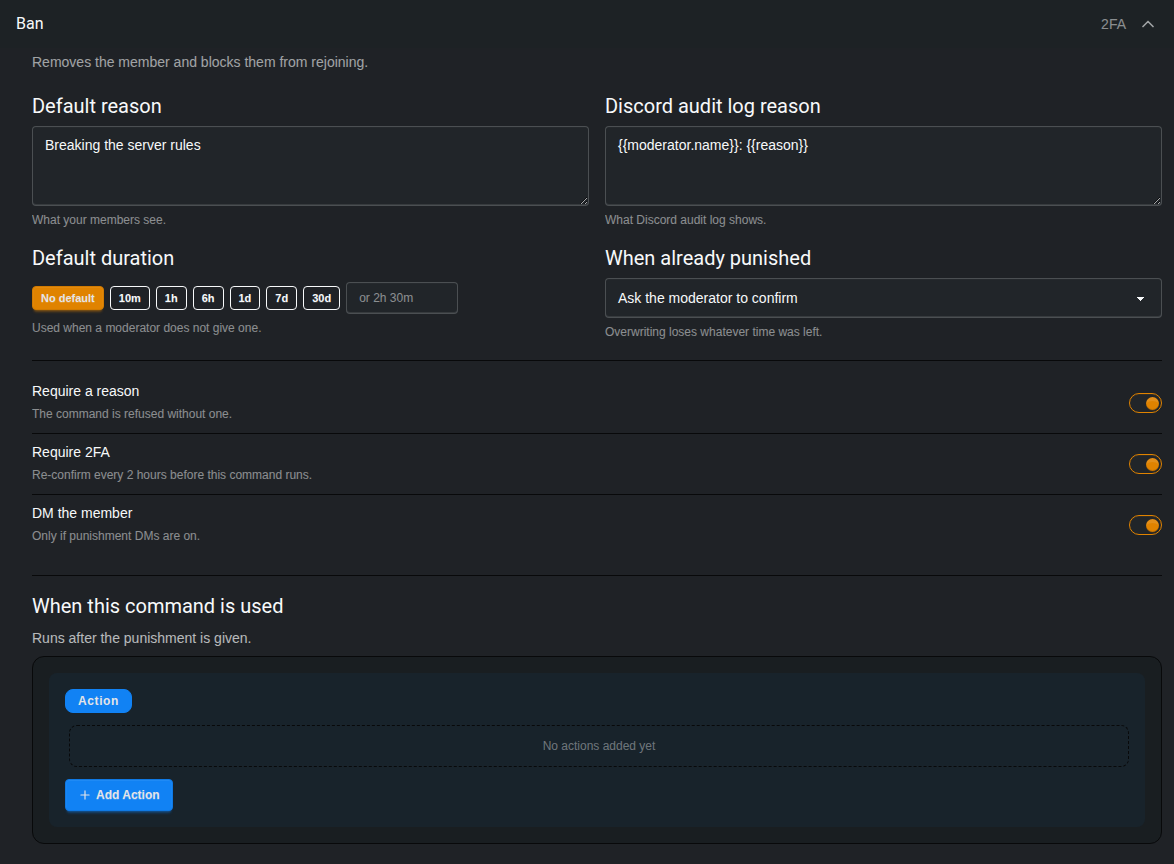Click the 2FA label in the Ban header
This screenshot has width=1174, height=864.
click(x=1113, y=24)
